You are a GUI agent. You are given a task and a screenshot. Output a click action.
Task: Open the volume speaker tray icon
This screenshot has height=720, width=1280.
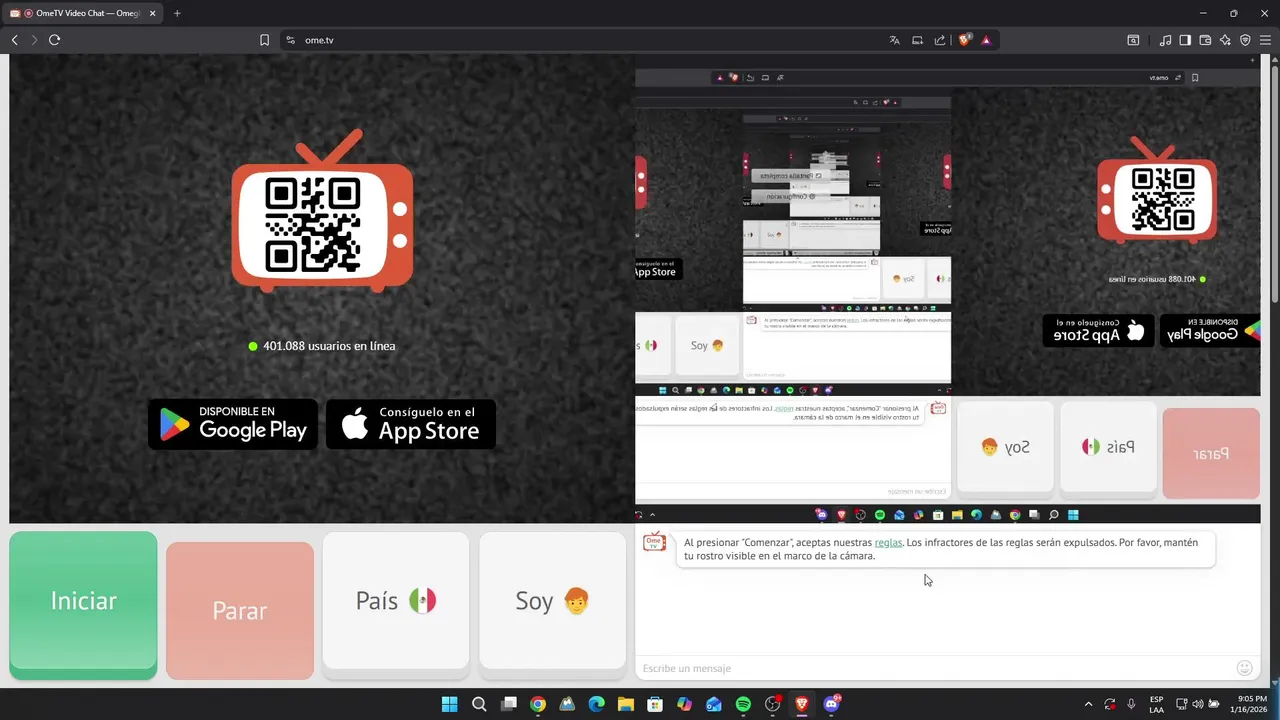1198,704
